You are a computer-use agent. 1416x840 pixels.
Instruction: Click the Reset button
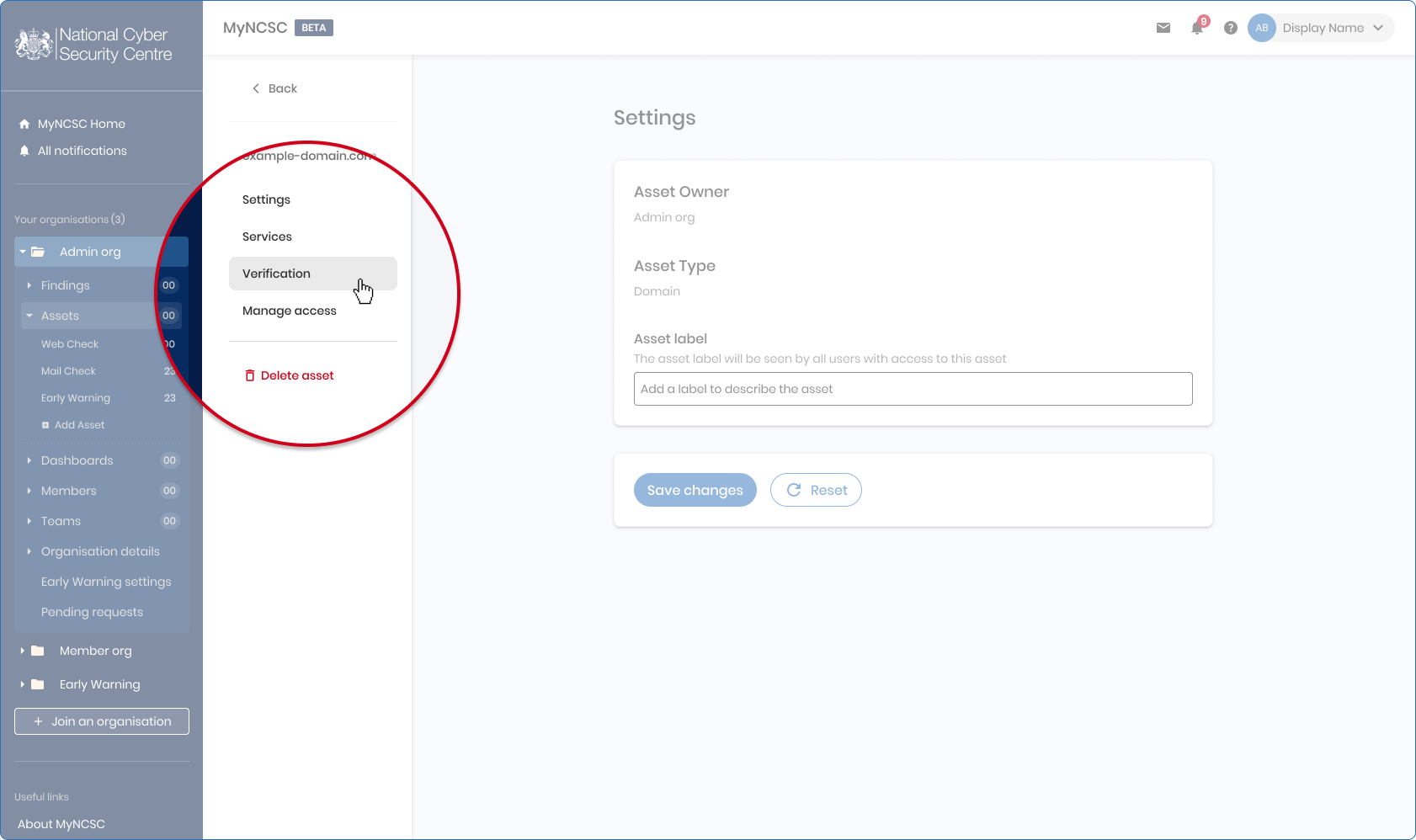[x=816, y=490]
